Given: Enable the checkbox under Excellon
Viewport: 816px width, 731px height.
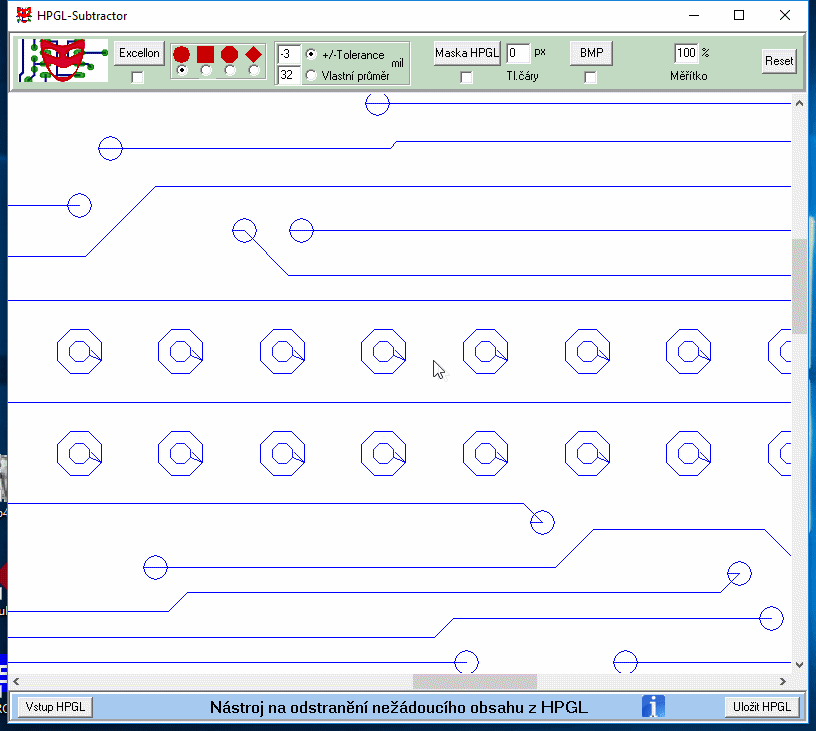Looking at the screenshot, I should [x=137, y=77].
